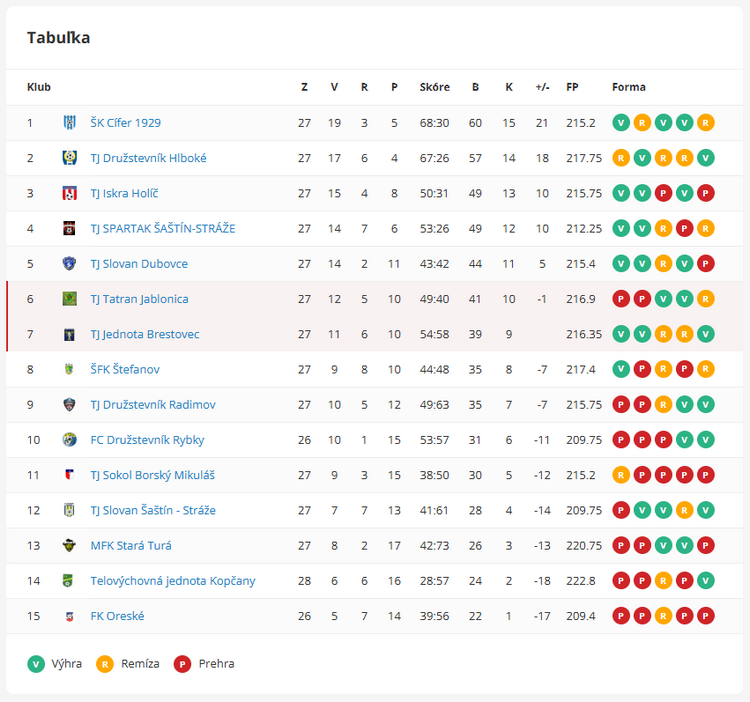Click the FP column header

(572, 87)
